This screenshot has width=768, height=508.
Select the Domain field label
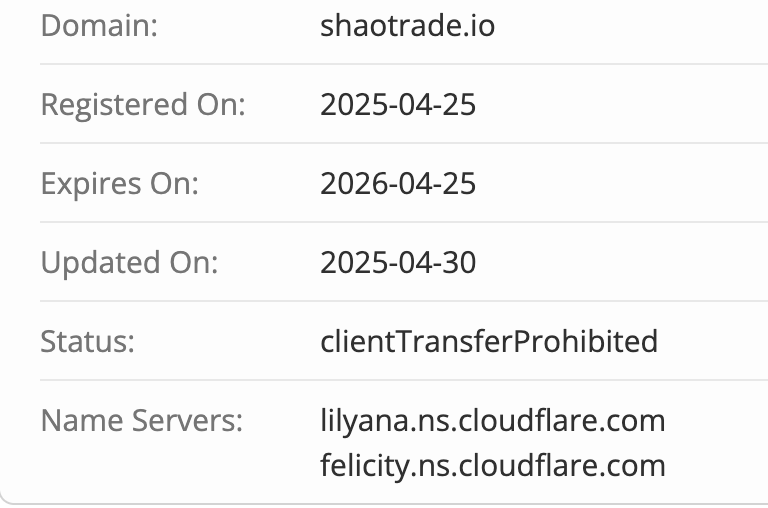[x=99, y=25]
